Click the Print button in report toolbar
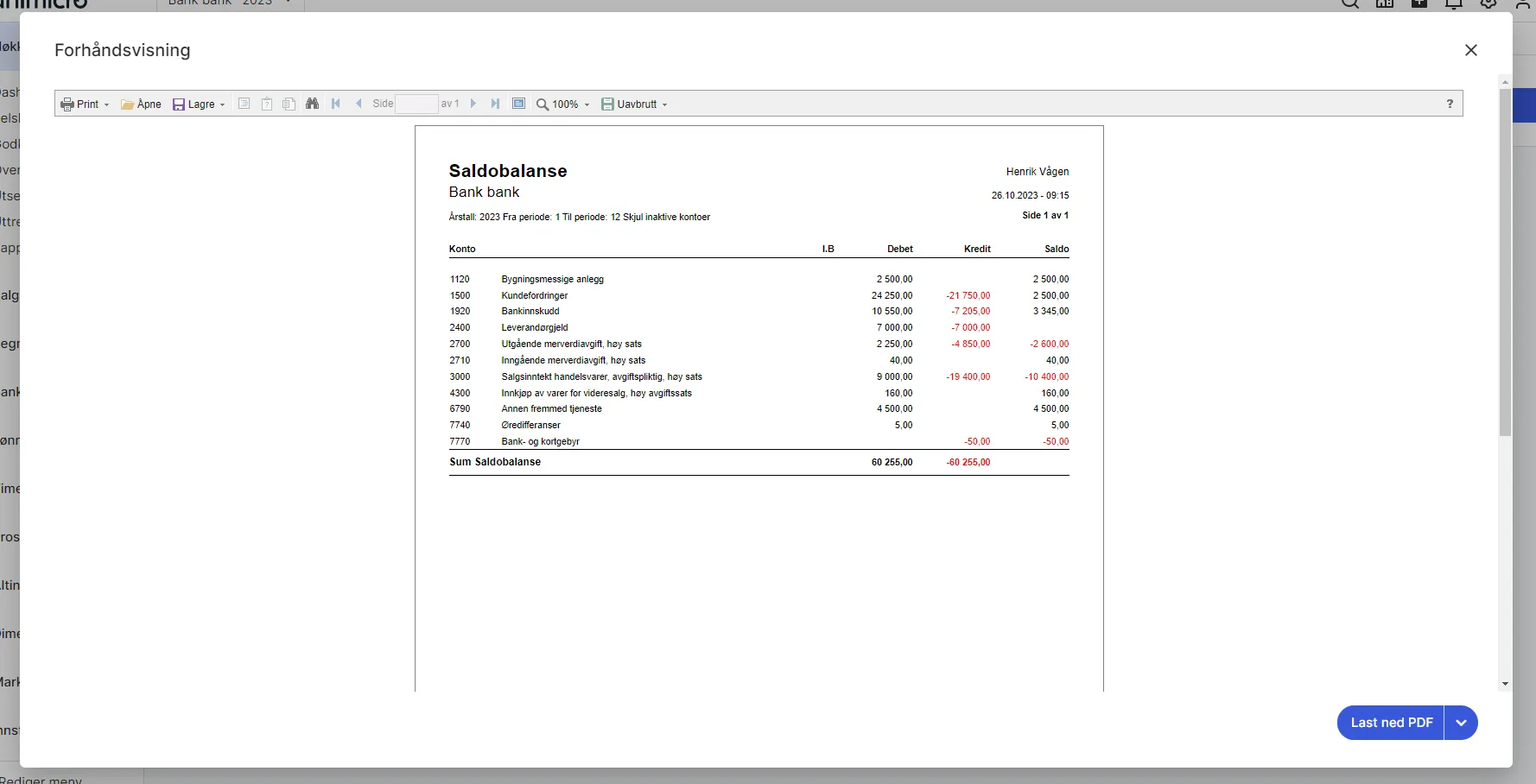The width and height of the screenshot is (1536, 784). point(85,104)
